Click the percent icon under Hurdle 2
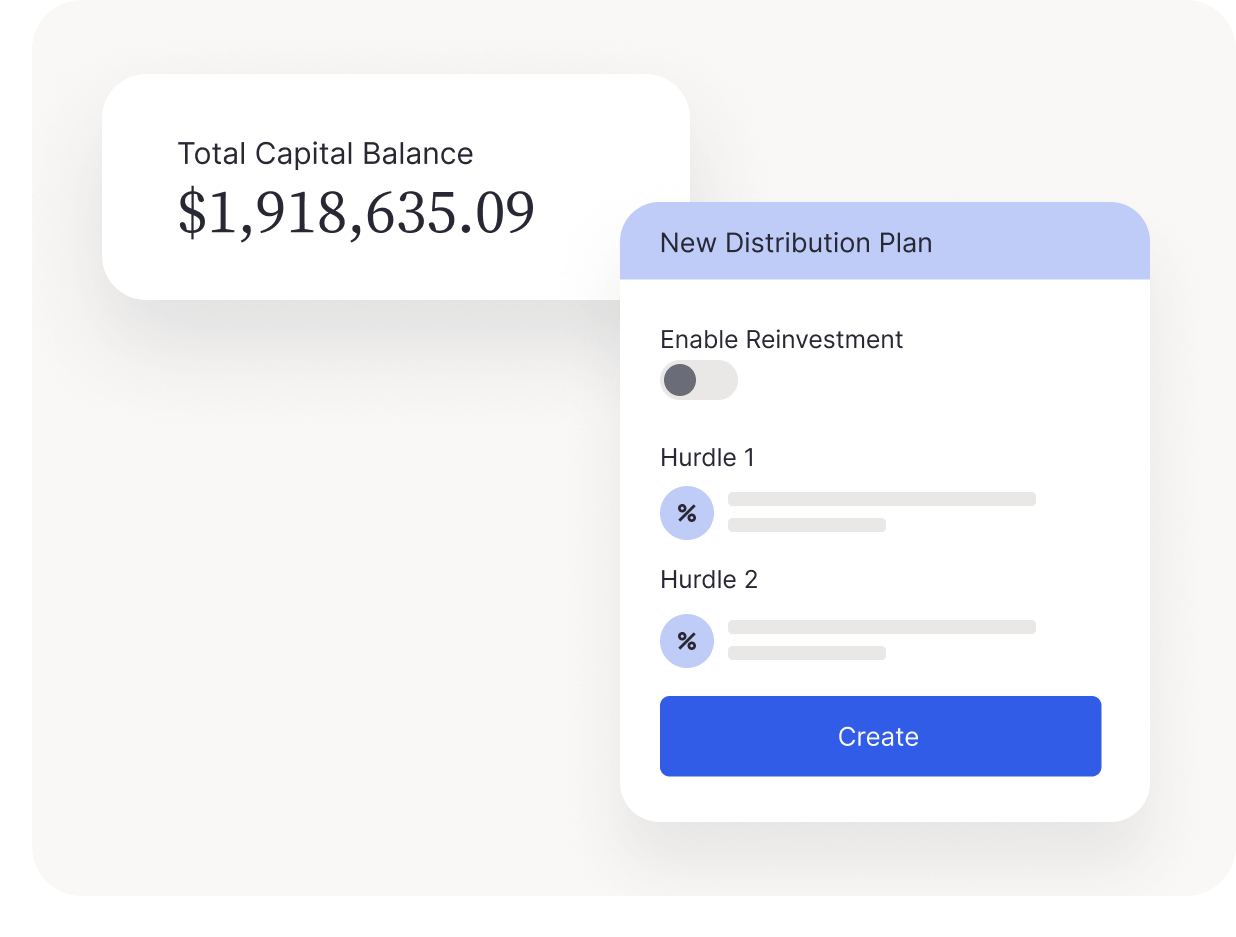This screenshot has width=1236, height=937. [687, 641]
